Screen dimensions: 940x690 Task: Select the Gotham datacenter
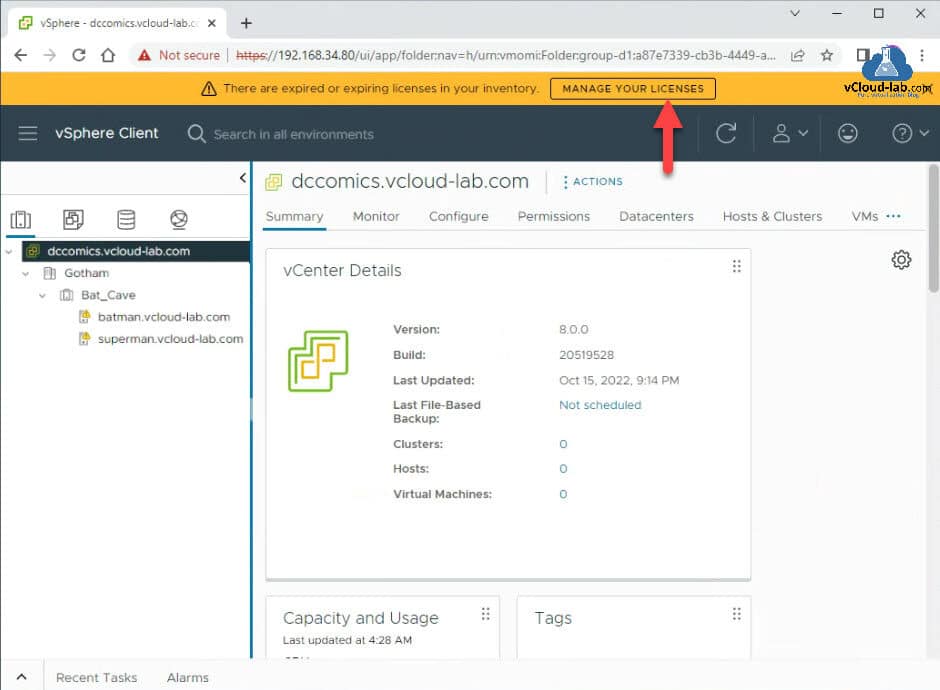click(x=86, y=273)
